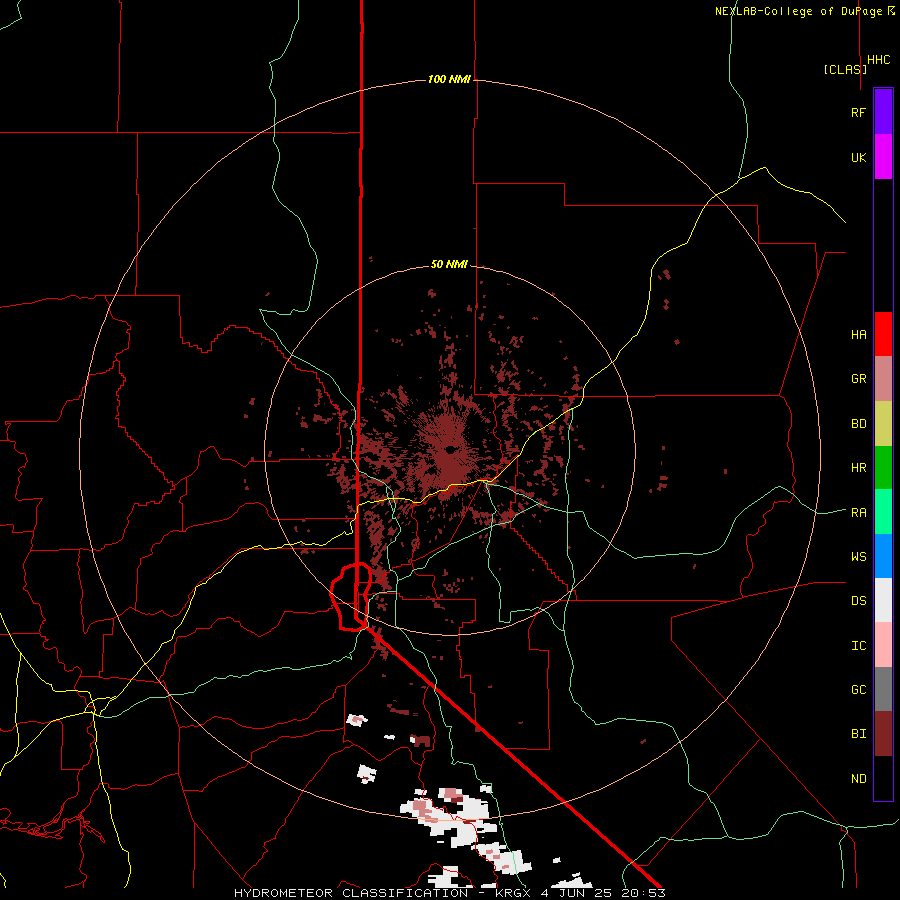Click the 100 NMI range ring label
900x900 pixels.
click(x=449, y=79)
